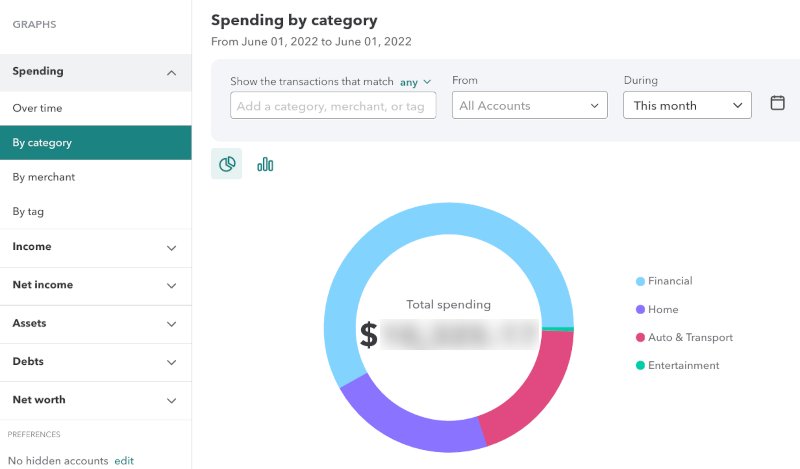
Task: Collapse the Spending section
Action: [x=171, y=72]
